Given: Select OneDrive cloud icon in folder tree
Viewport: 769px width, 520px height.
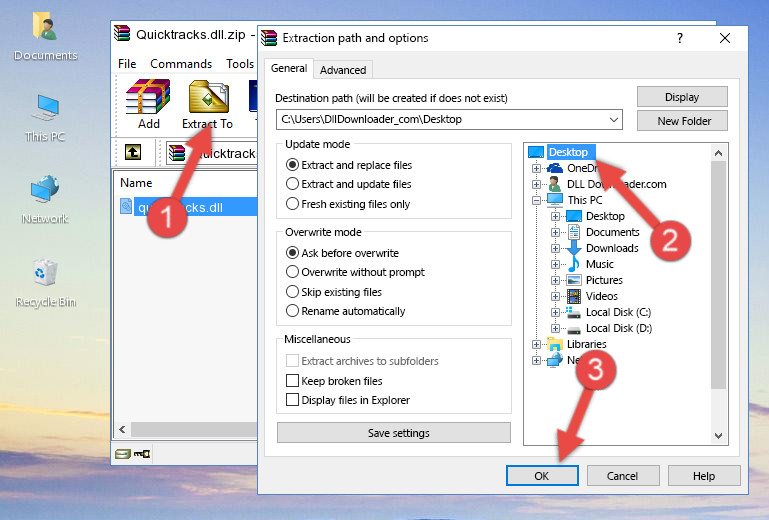Looking at the screenshot, I should [x=555, y=168].
